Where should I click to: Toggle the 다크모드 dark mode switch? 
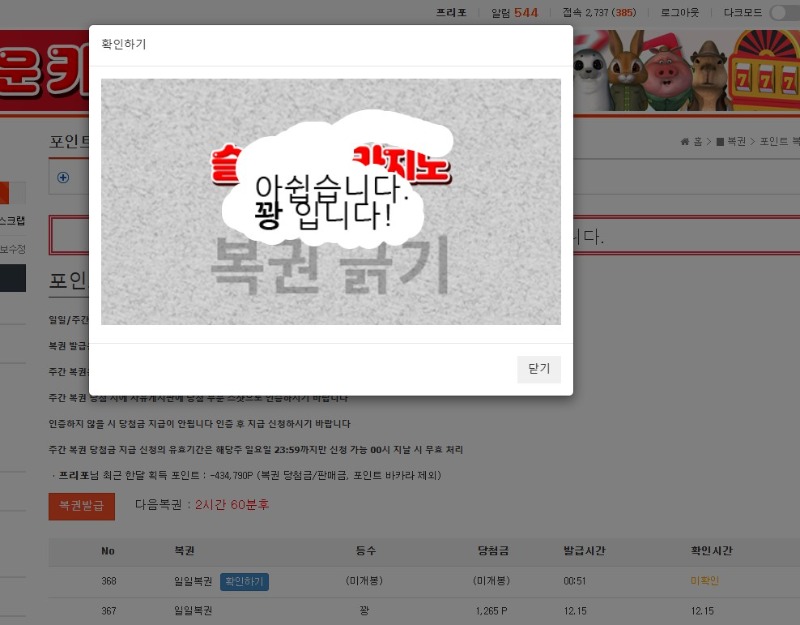point(784,12)
